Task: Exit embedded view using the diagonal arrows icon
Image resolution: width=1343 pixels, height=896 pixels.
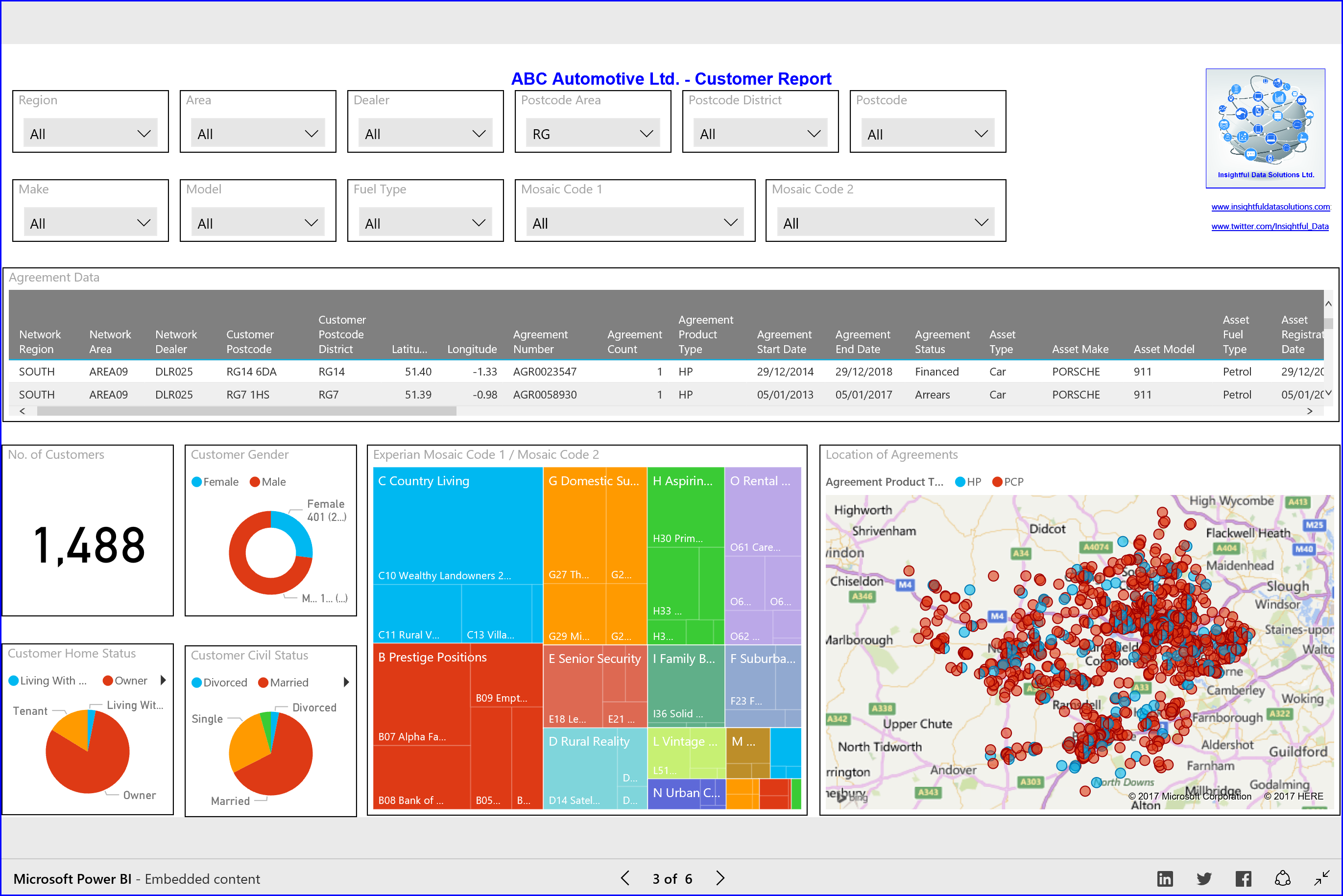Action: 1322,878
